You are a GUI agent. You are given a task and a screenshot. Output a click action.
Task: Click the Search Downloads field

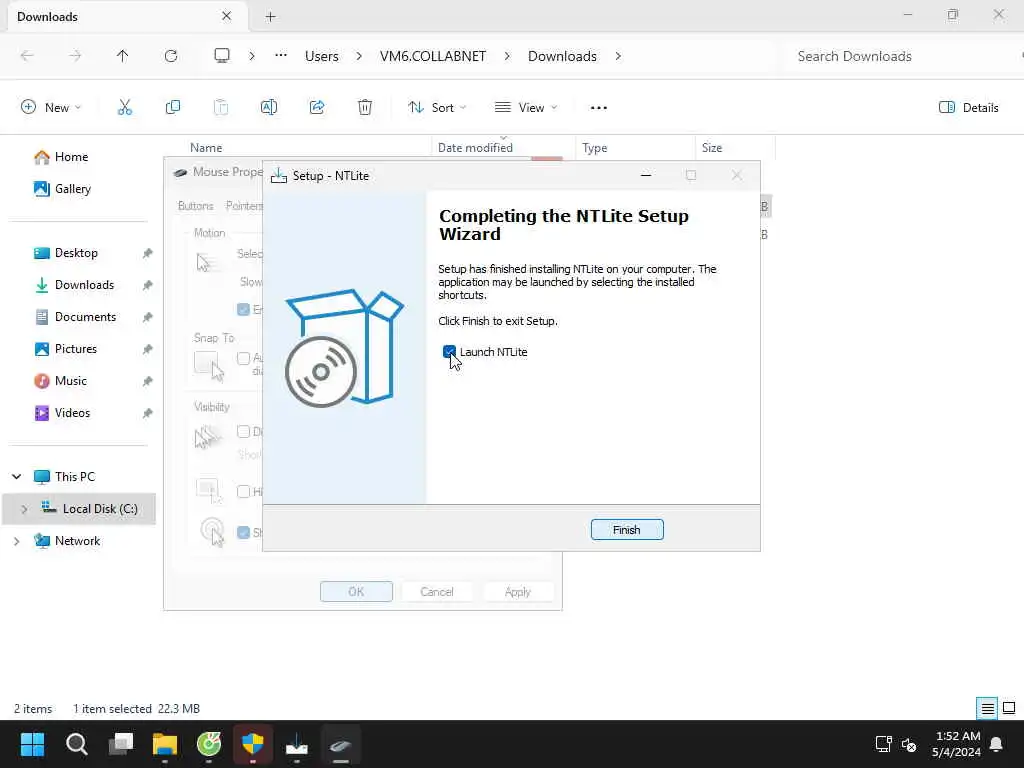[x=901, y=56]
